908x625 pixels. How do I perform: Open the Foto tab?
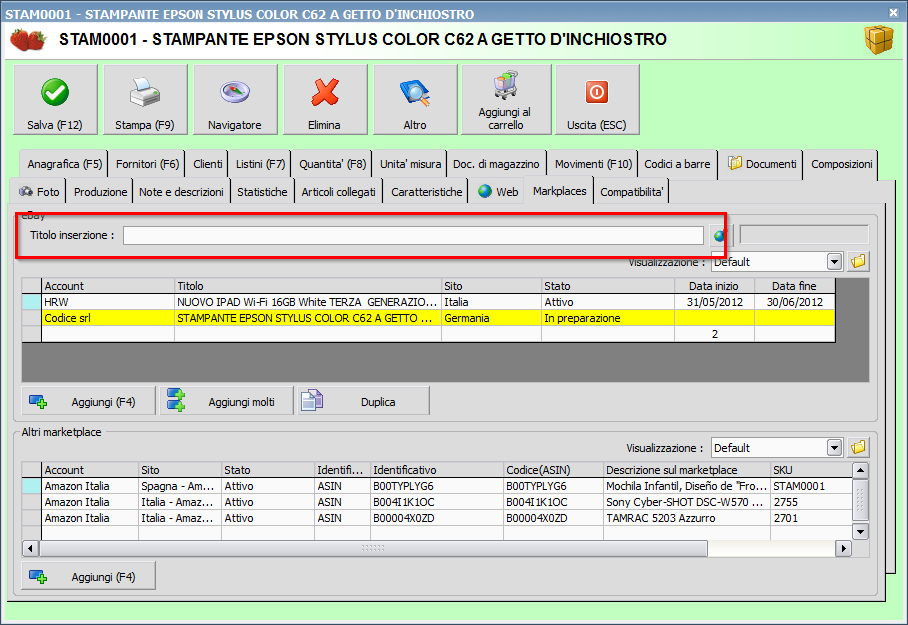[39, 192]
